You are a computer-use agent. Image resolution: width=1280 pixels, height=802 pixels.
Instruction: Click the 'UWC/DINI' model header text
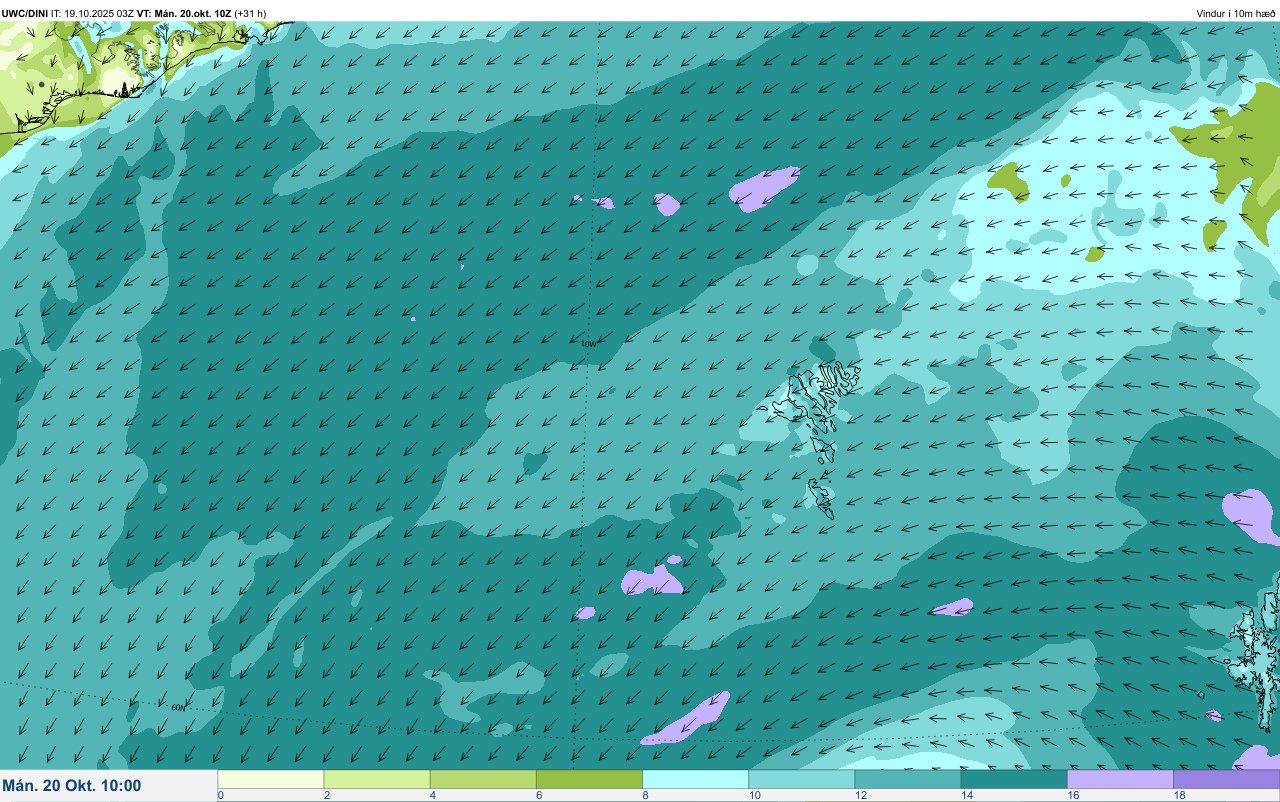pyautogui.click(x=25, y=13)
